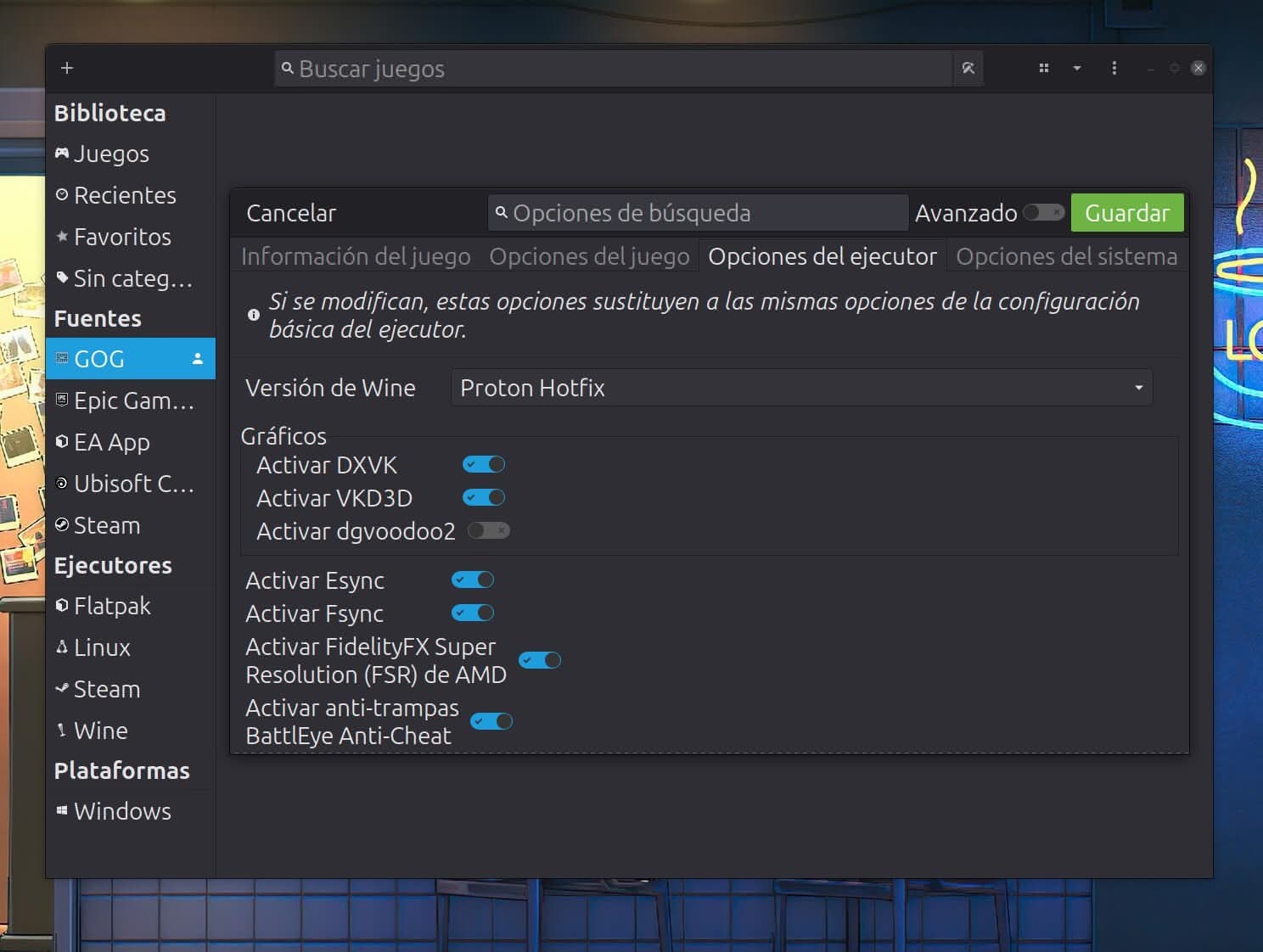Turn off Activar Esync toggle

click(x=473, y=580)
